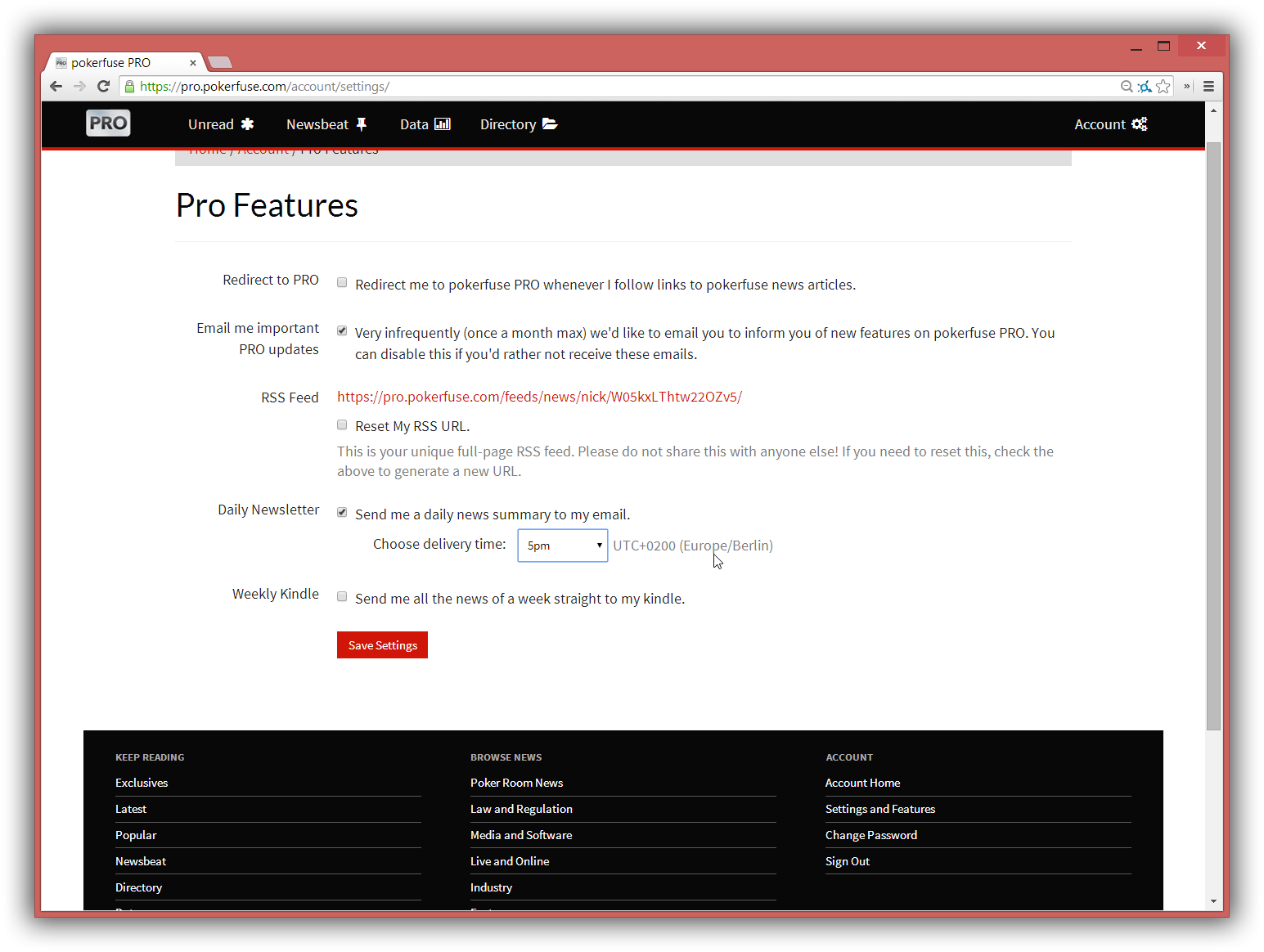Viewport: 1264px width, 952px height.
Task: Maximize the browser window
Action: pos(1163,46)
